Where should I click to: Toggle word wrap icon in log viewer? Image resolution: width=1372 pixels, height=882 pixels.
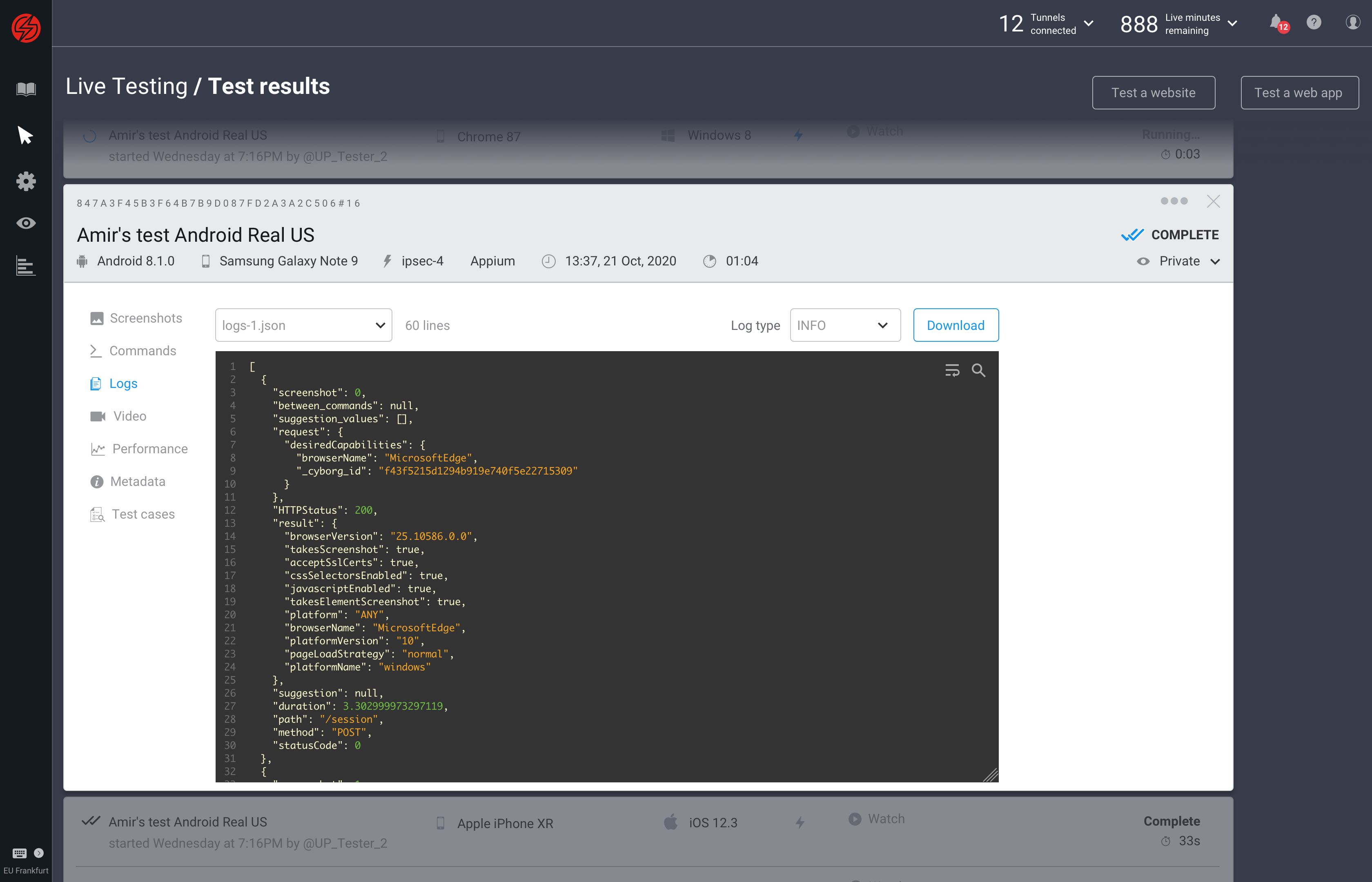(952, 370)
